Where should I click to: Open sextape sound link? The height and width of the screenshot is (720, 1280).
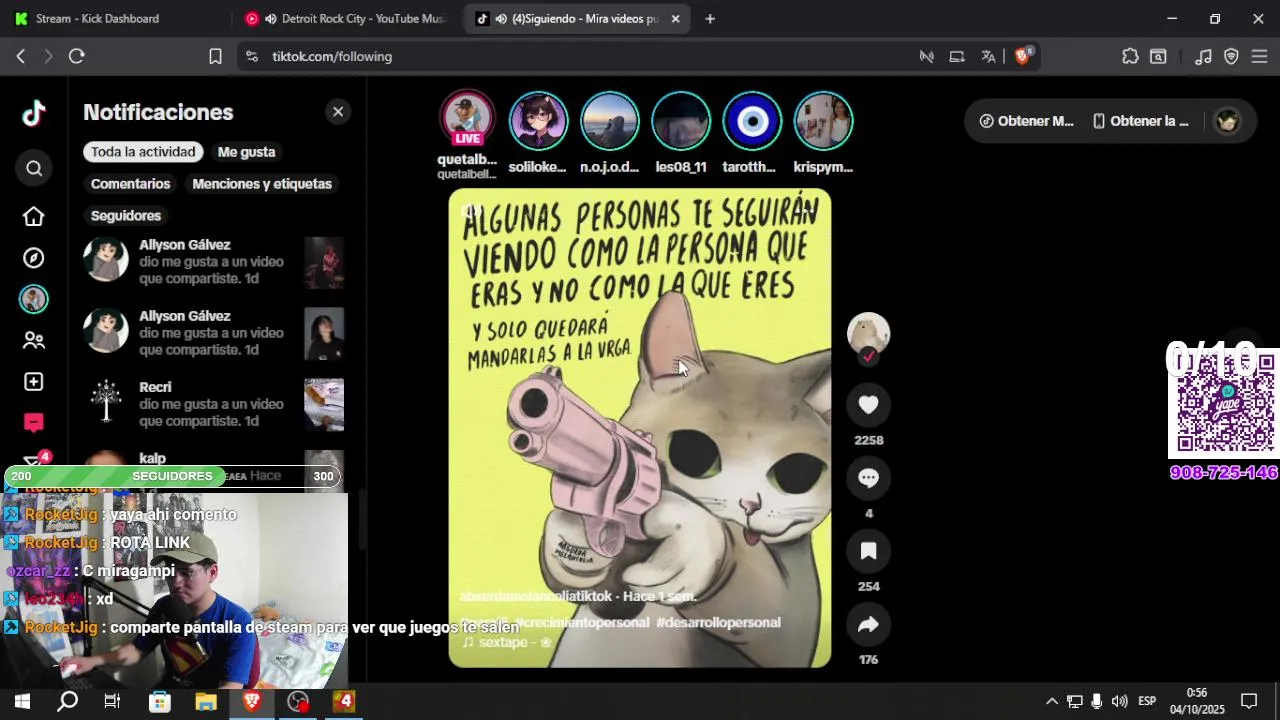[506, 642]
